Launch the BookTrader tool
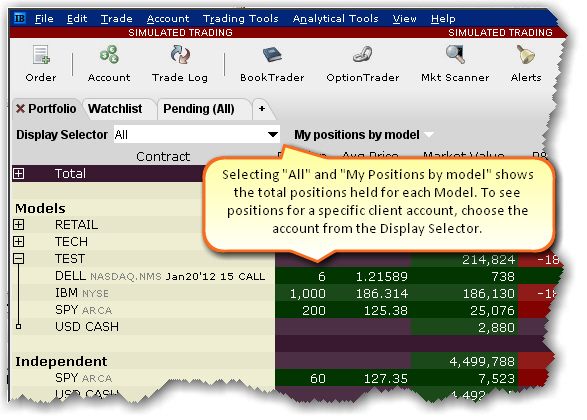The width and height of the screenshot is (587, 420). (272, 55)
